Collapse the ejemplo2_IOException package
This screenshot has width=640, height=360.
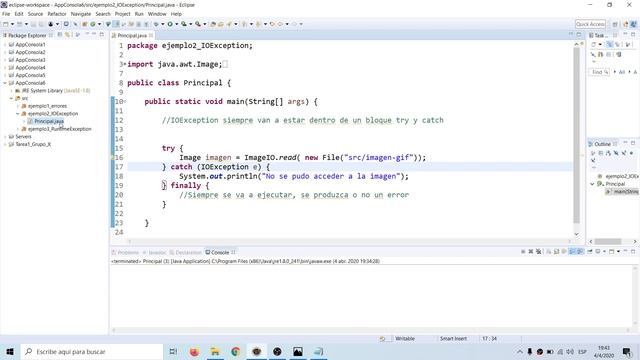tap(18, 114)
